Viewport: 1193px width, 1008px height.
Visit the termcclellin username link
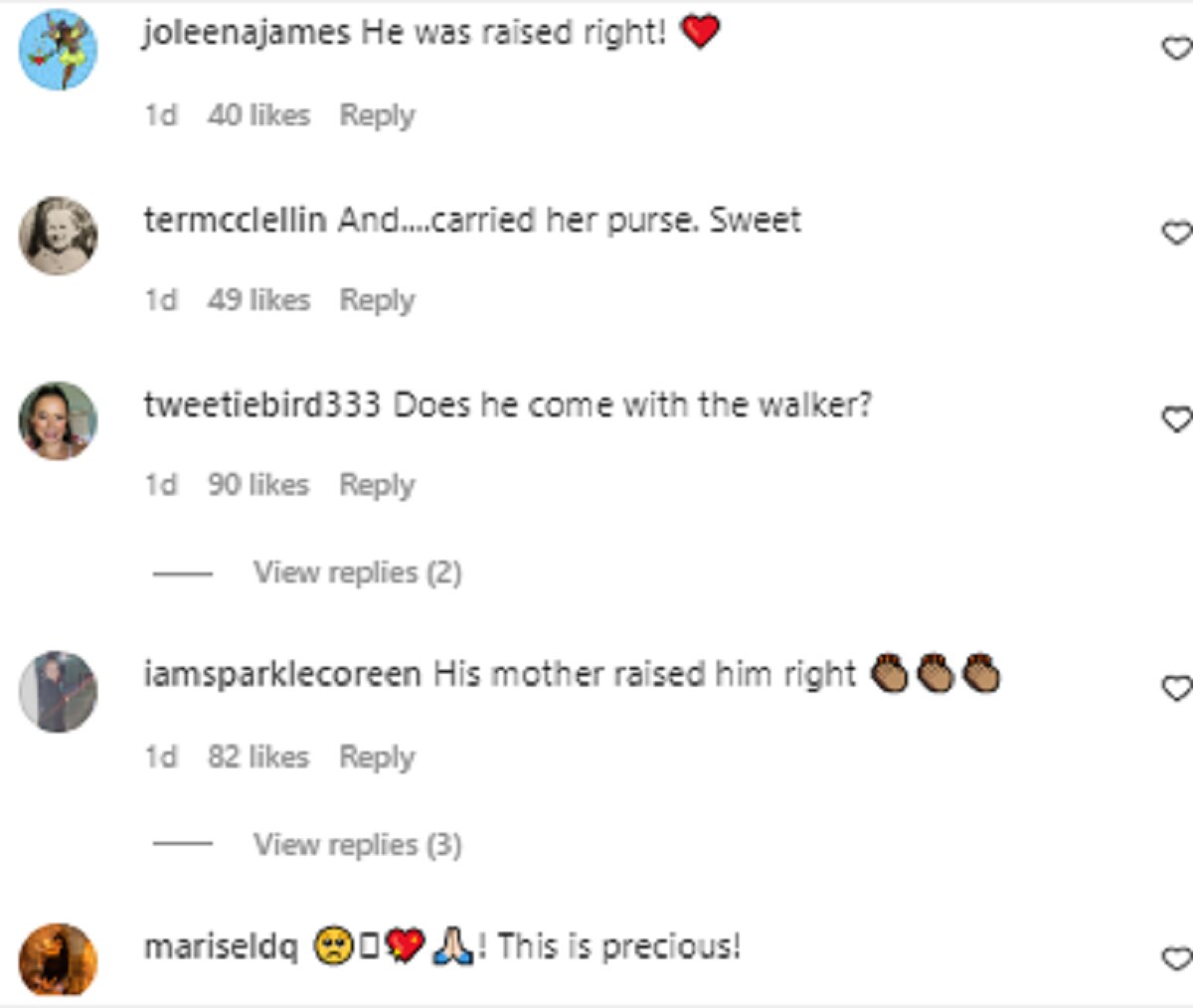click(235, 220)
